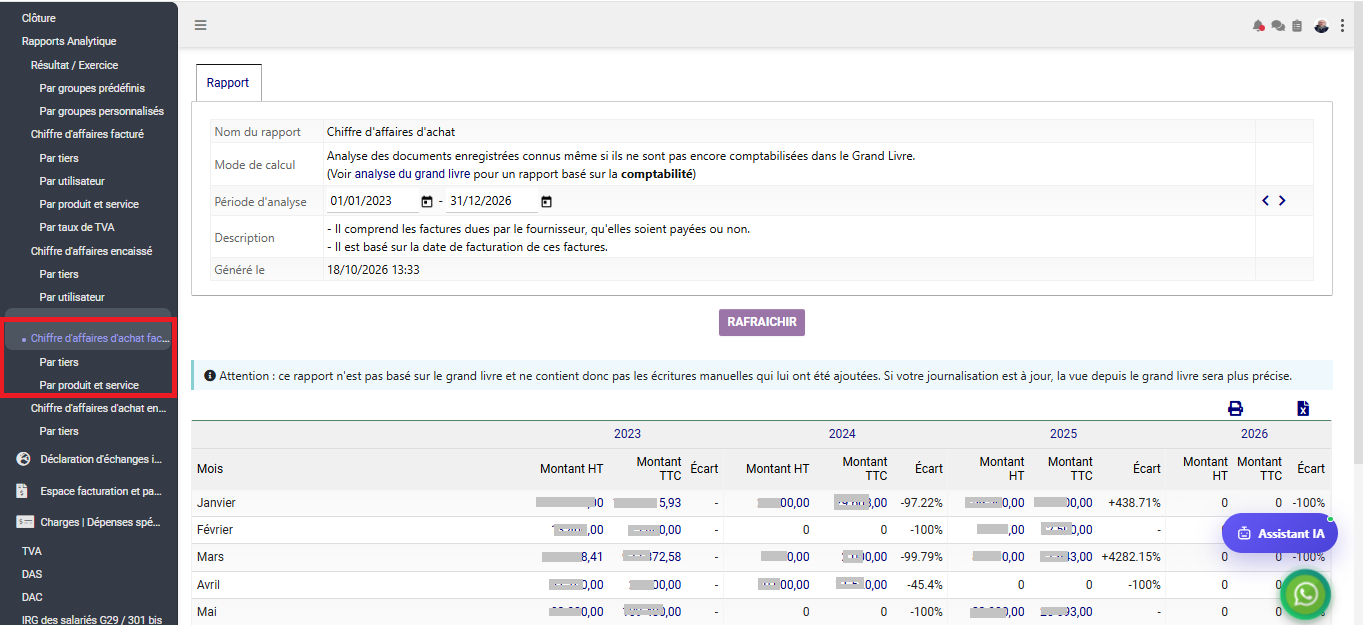Select the Février row label

215,529
